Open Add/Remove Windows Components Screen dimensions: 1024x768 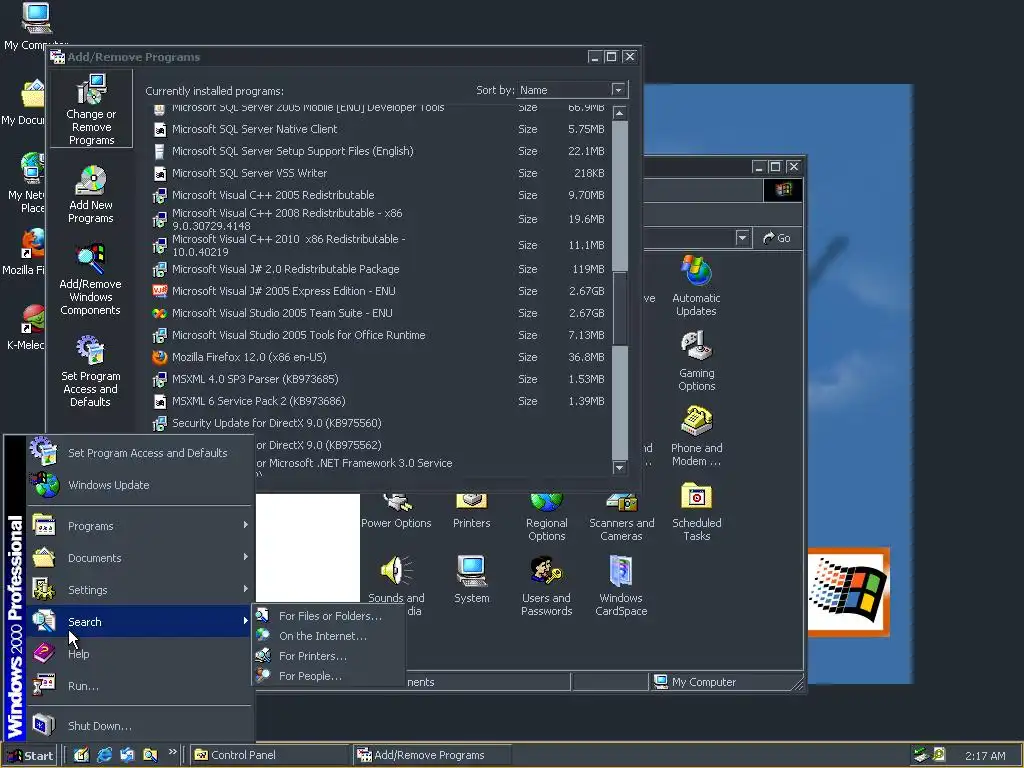coord(91,280)
